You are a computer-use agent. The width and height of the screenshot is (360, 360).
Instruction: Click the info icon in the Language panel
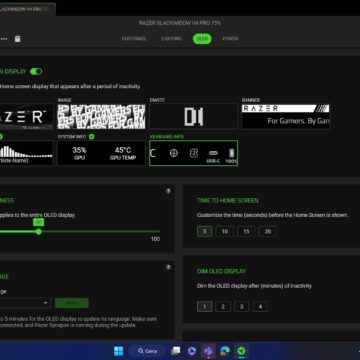168,267
